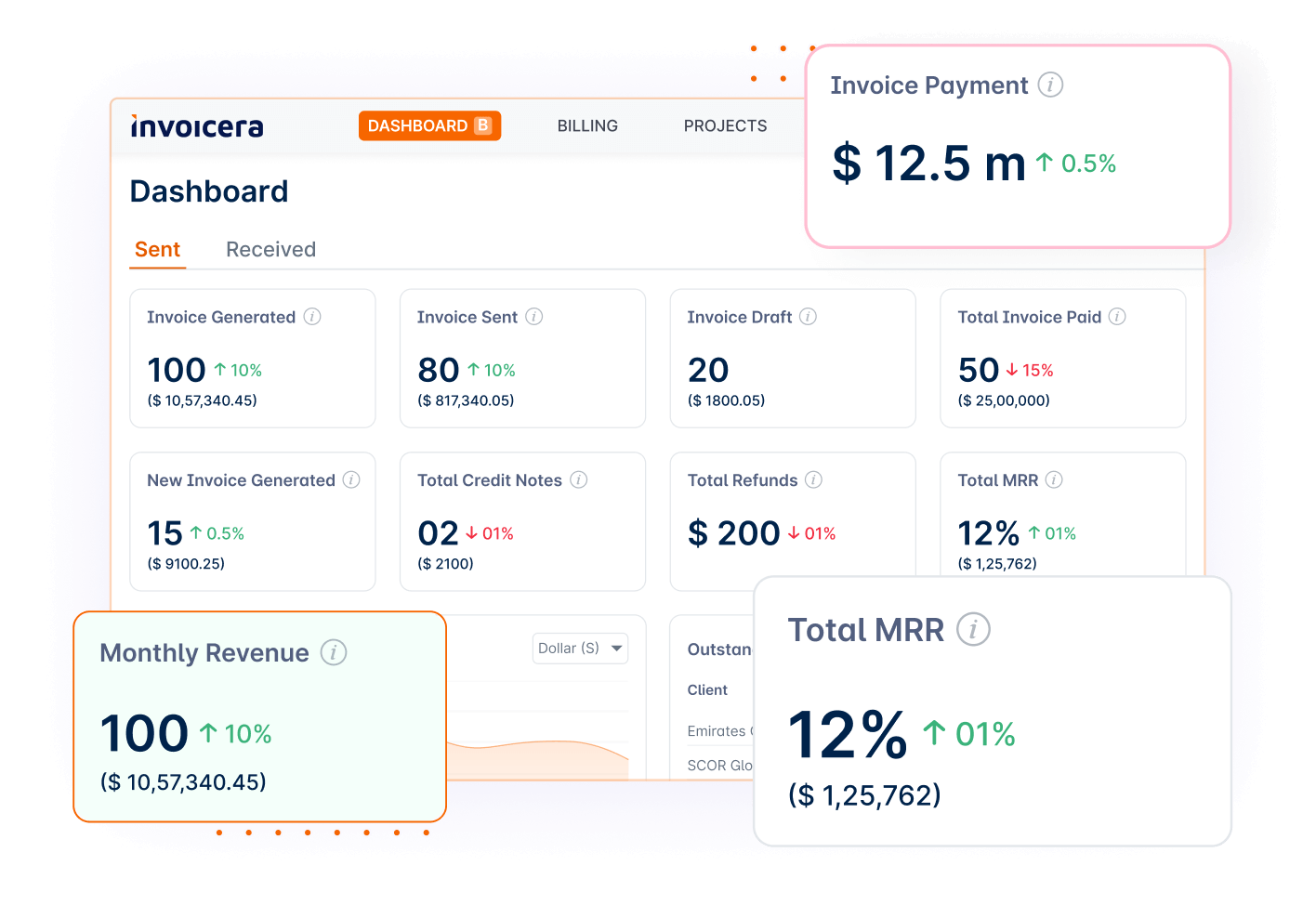Click the value 50 in Total Invoice Paid
This screenshot has width=1316, height=905.
click(x=979, y=370)
